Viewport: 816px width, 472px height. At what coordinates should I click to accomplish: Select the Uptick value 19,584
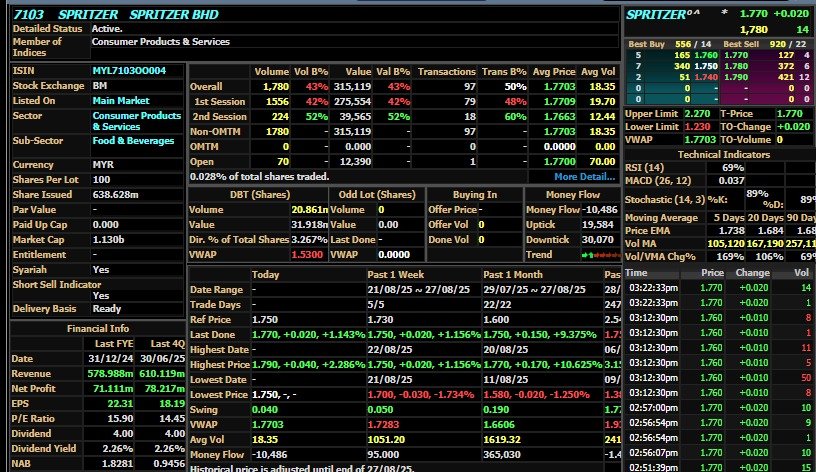pyautogui.click(x=598, y=225)
